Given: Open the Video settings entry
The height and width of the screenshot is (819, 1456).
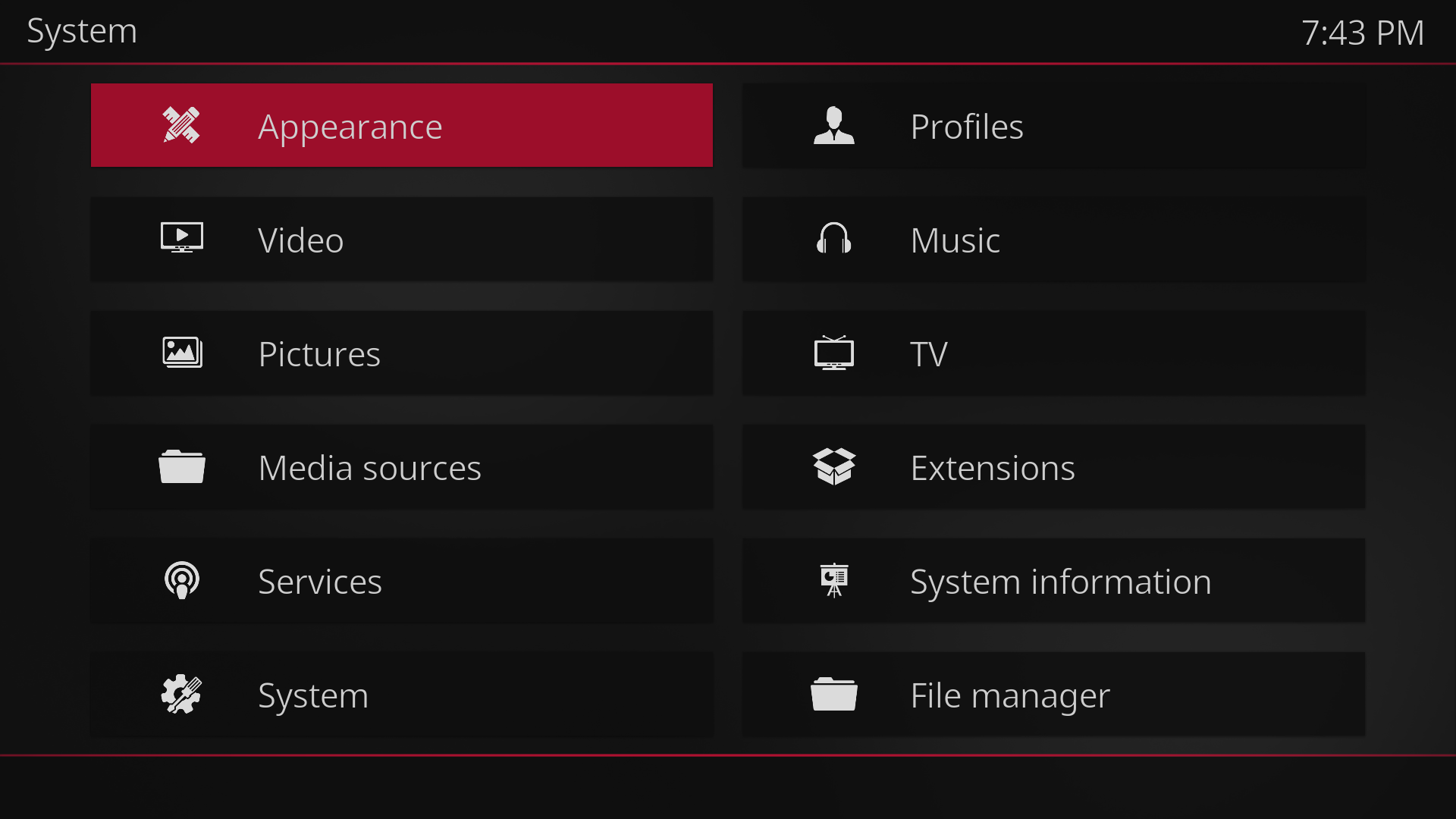Looking at the screenshot, I should point(300,240).
